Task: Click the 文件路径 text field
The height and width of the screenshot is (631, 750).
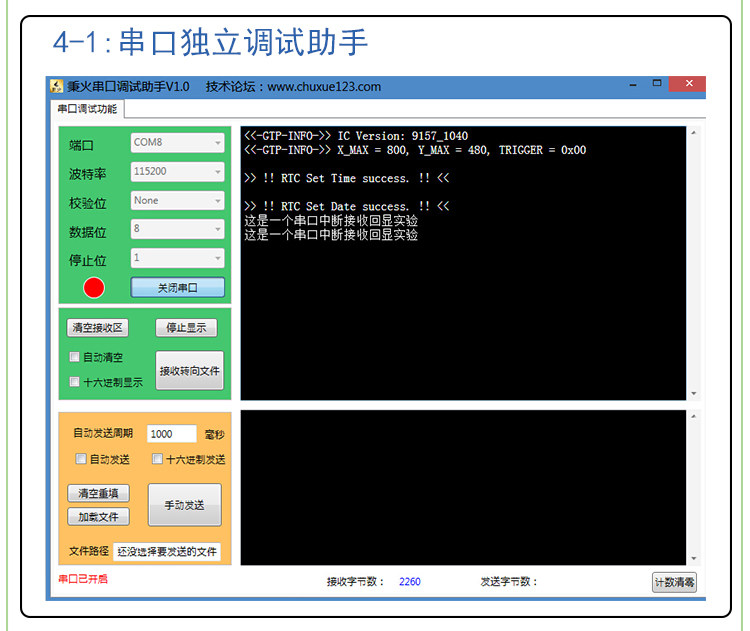Action: click(x=167, y=552)
